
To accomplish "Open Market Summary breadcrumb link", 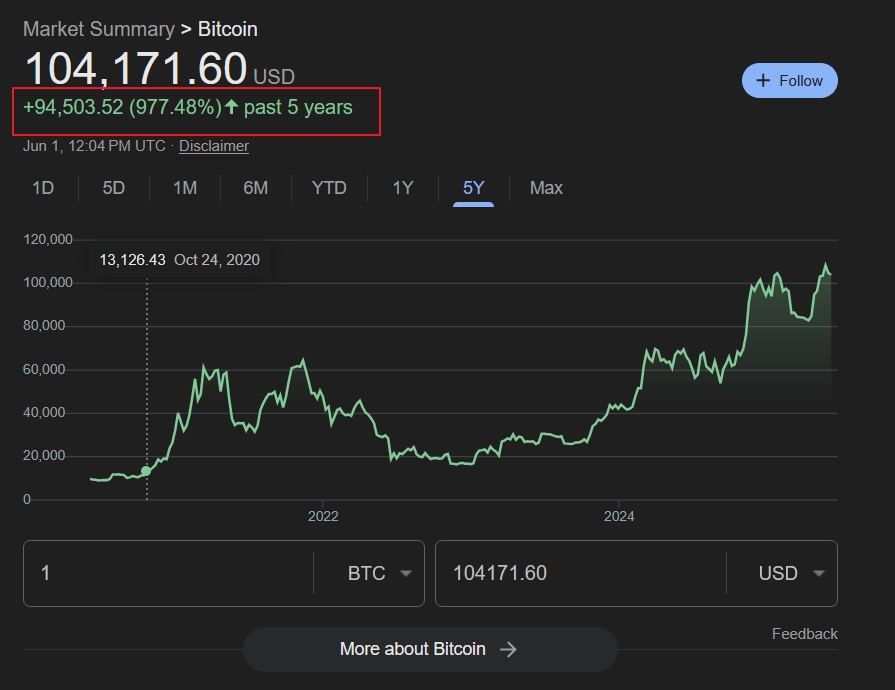I will pos(99,29).
